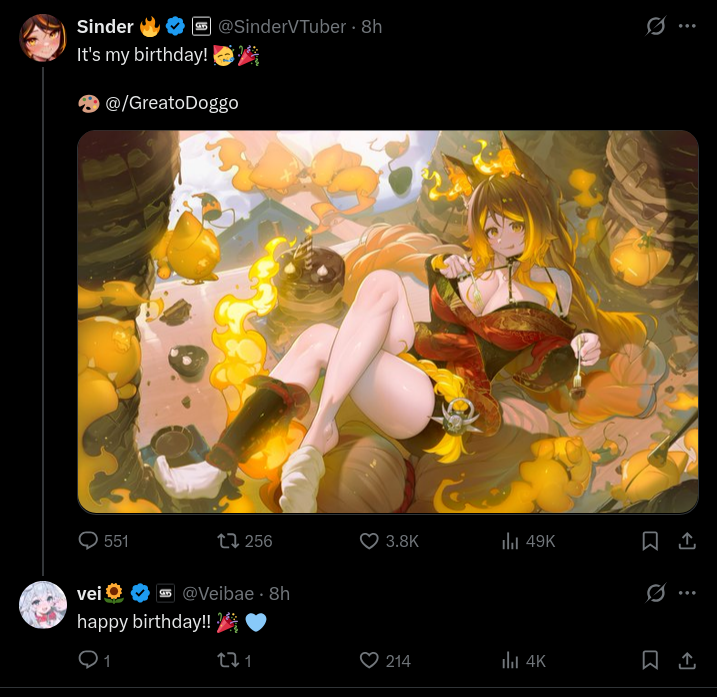The height and width of the screenshot is (697, 717).
Task: Share vei's reply via upload icon
Action: coord(687,660)
